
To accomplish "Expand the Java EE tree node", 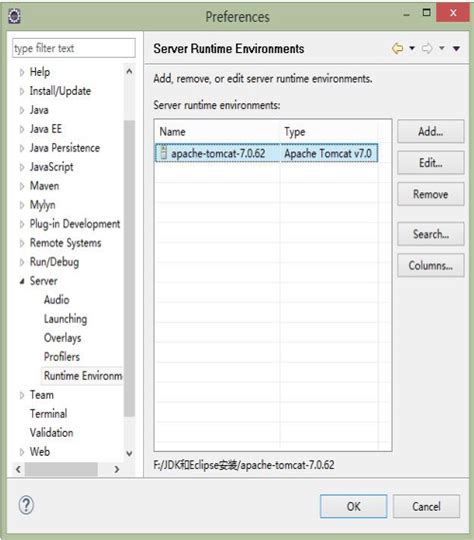I will coord(22,129).
